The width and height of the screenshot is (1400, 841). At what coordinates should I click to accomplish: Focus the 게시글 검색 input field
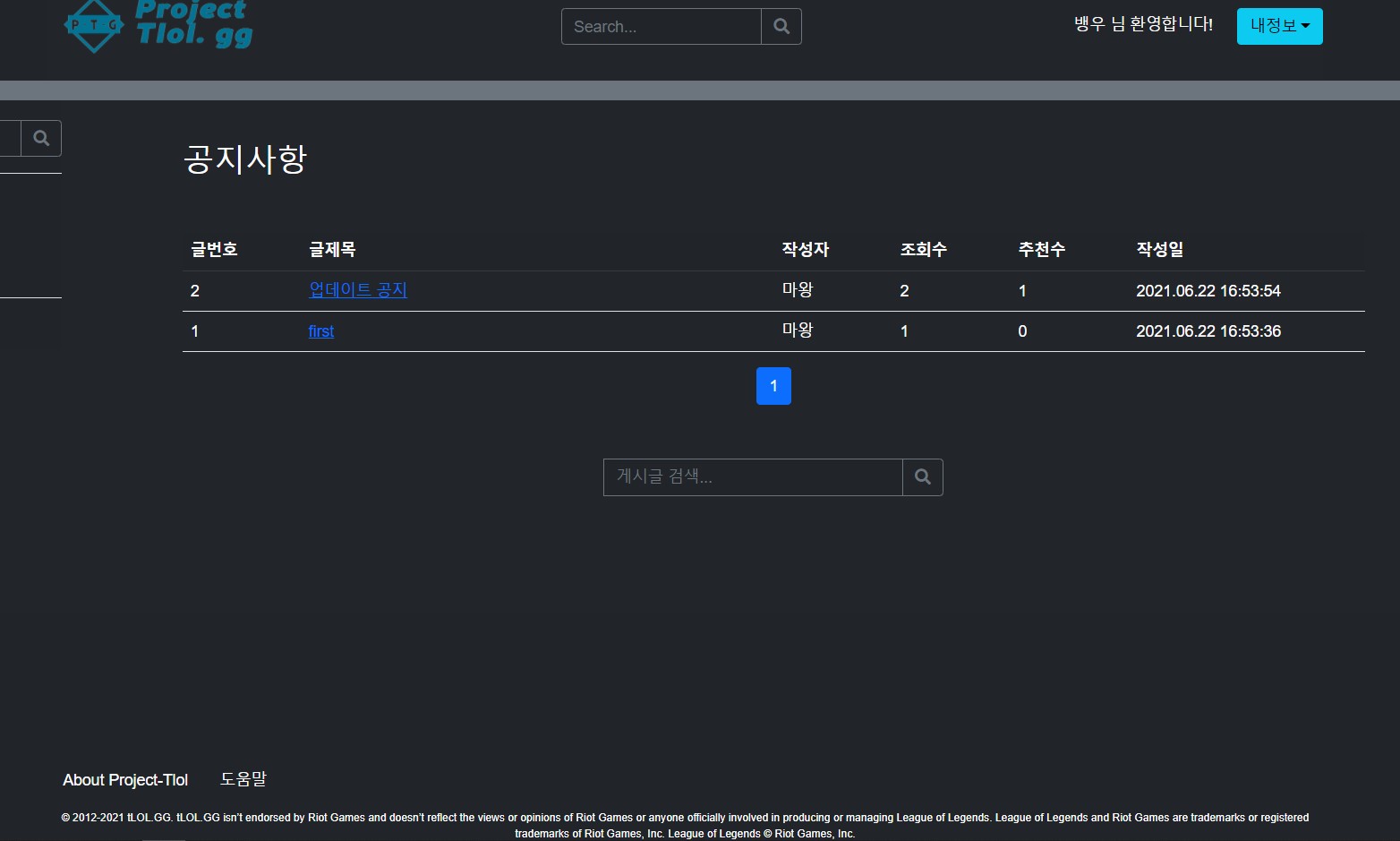coord(753,477)
